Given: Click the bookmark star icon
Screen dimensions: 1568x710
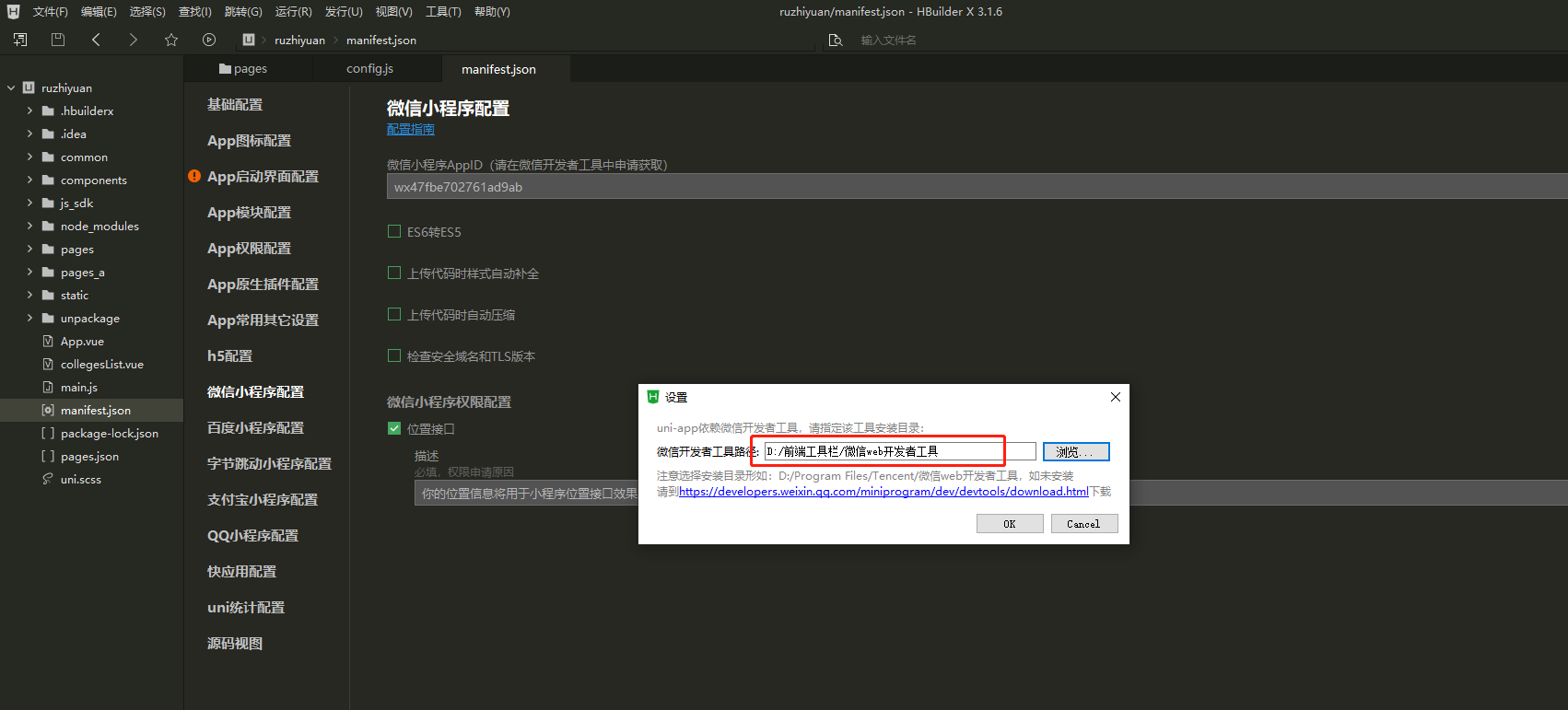Looking at the screenshot, I should [171, 40].
